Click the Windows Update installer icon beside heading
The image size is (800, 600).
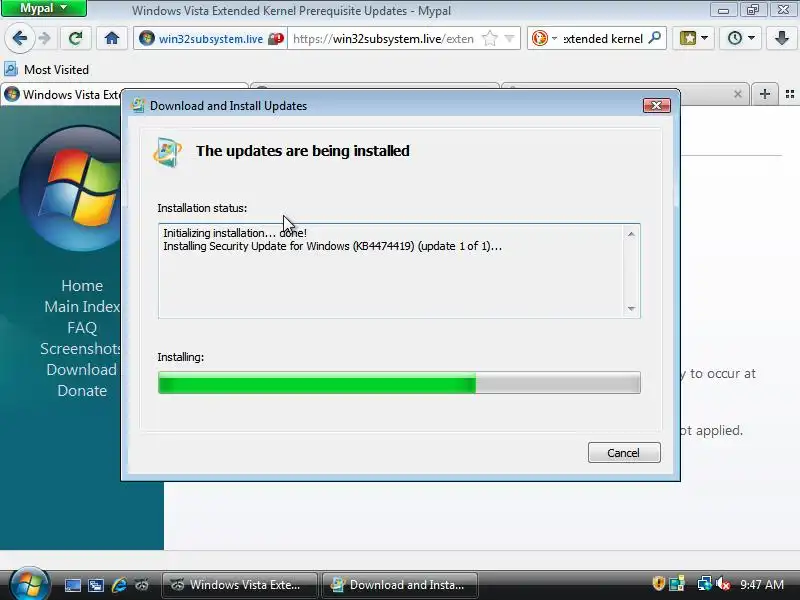tap(167, 152)
